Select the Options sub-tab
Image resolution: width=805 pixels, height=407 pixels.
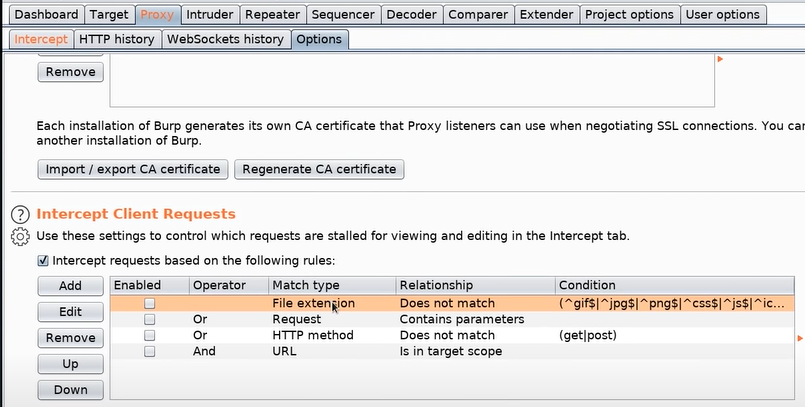pos(319,39)
